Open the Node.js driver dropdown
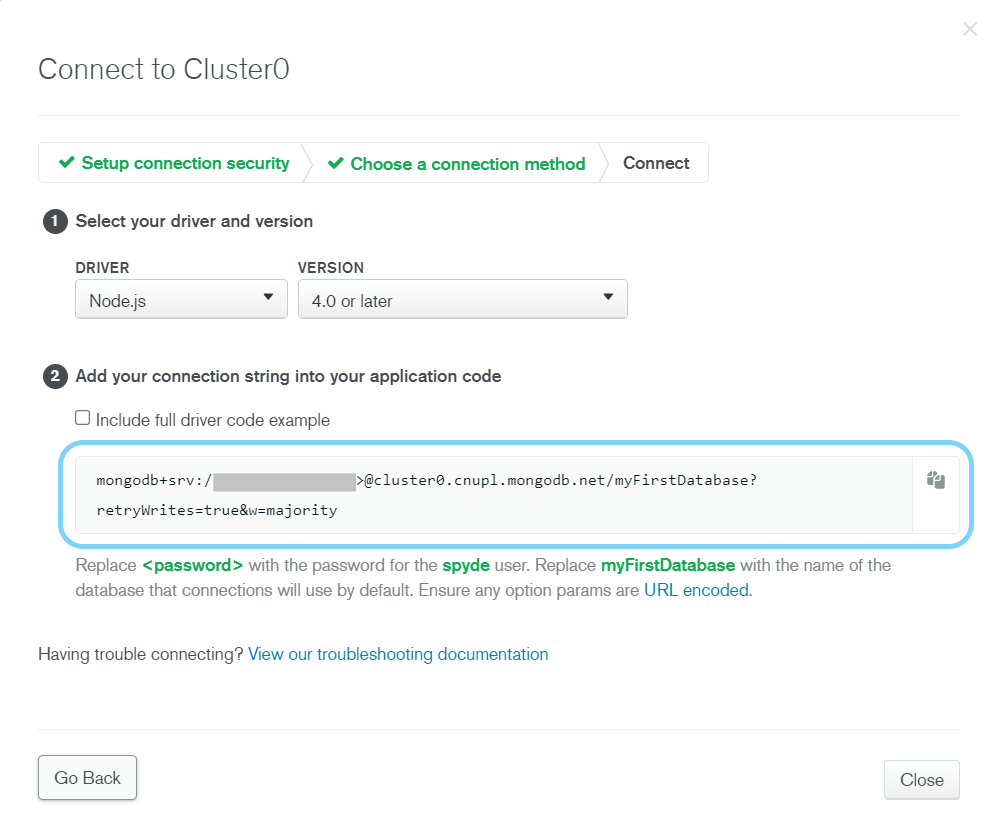This screenshot has height=835, width=997. pyautogui.click(x=181, y=299)
